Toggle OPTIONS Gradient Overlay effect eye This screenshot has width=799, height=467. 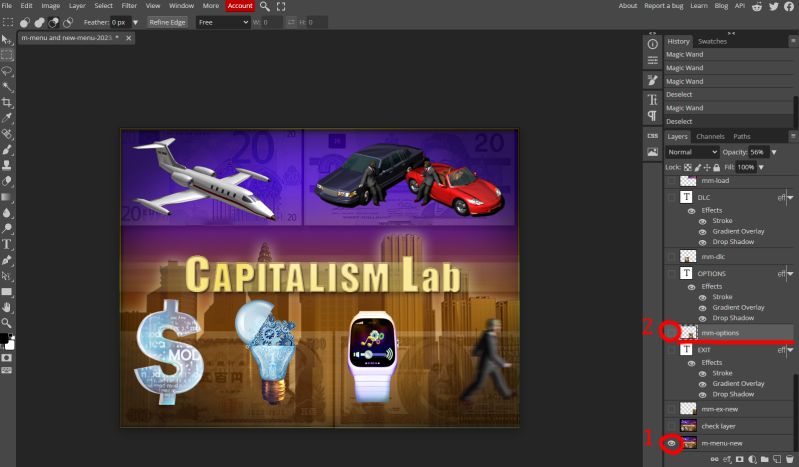(703, 308)
